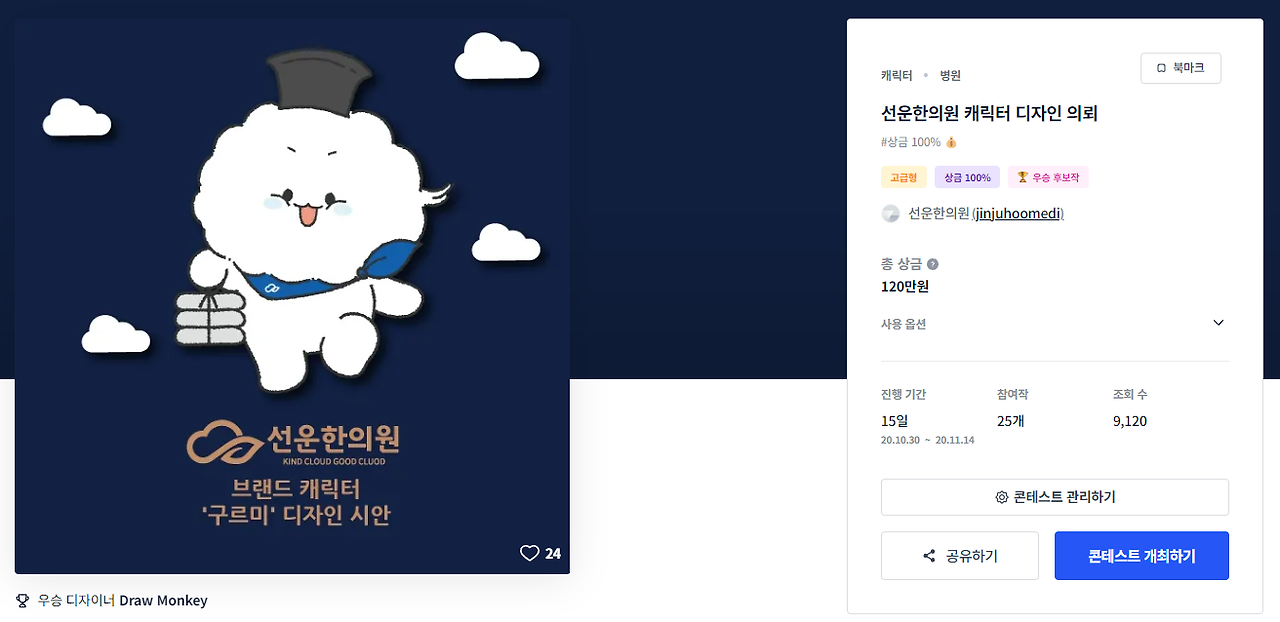Click the 콘테스트 개최하기 button
Viewport: 1280px width, 622px height.
click(x=1142, y=556)
